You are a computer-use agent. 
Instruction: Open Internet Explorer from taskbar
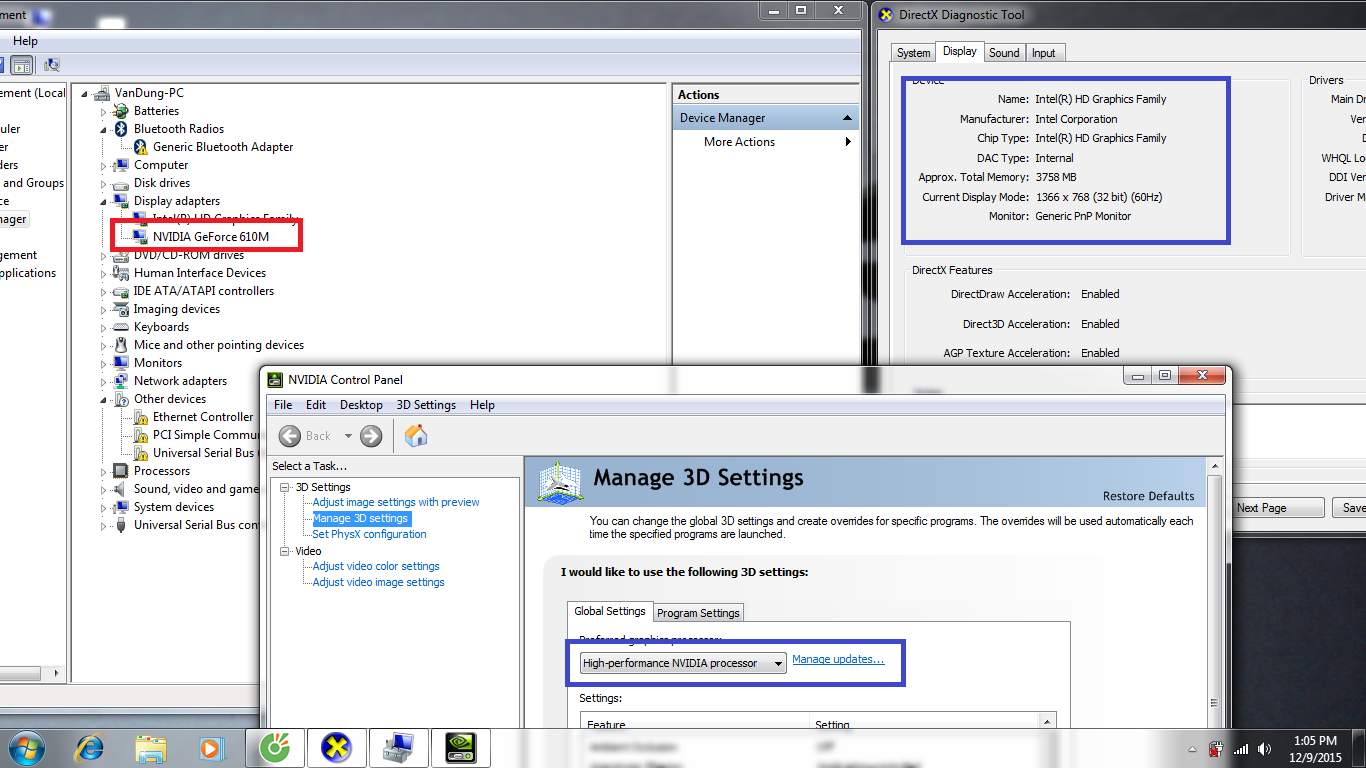pyautogui.click(x=92, y=747)
